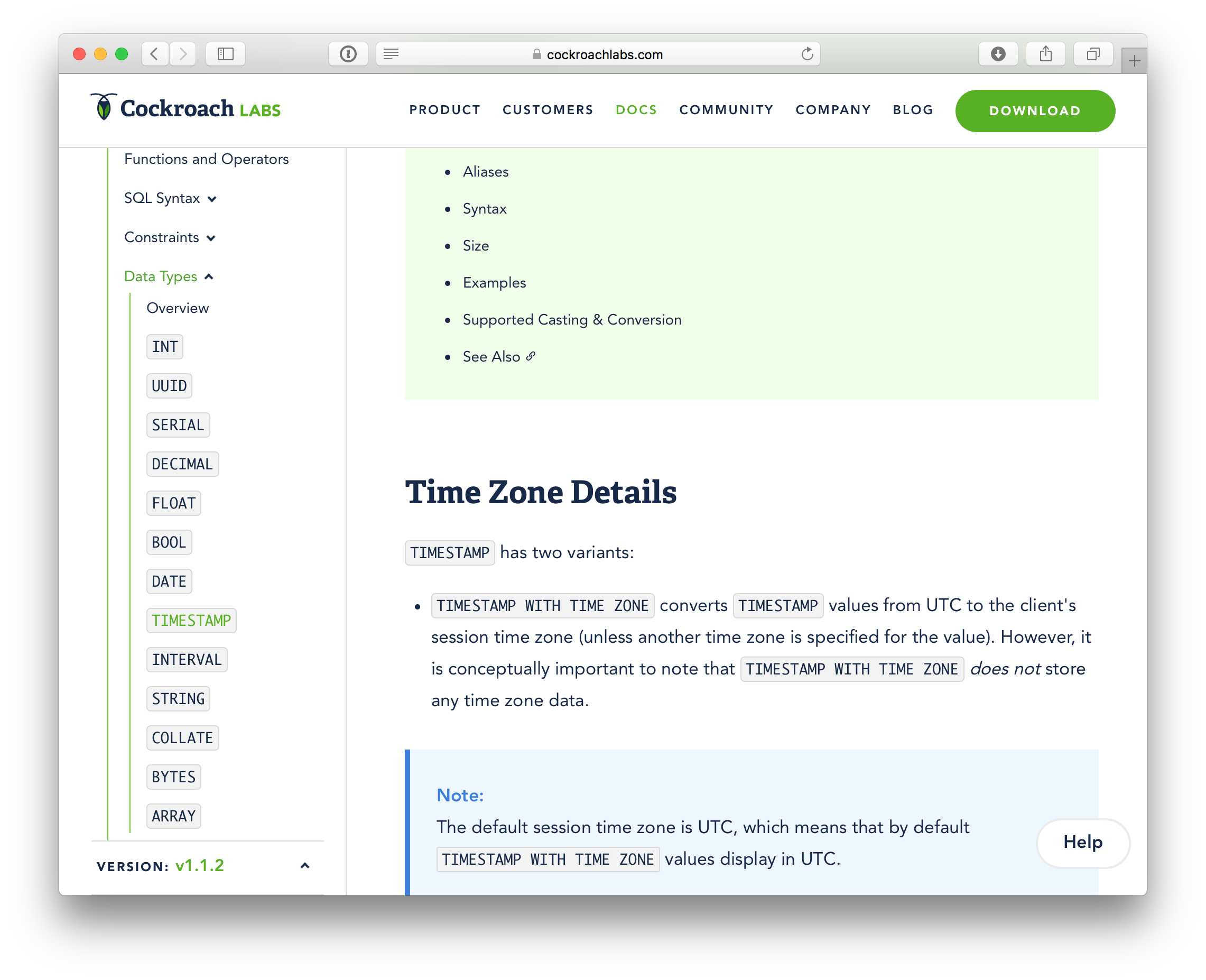
Task: Show all tabs overview icon
Action: [x=1093, y=54]
